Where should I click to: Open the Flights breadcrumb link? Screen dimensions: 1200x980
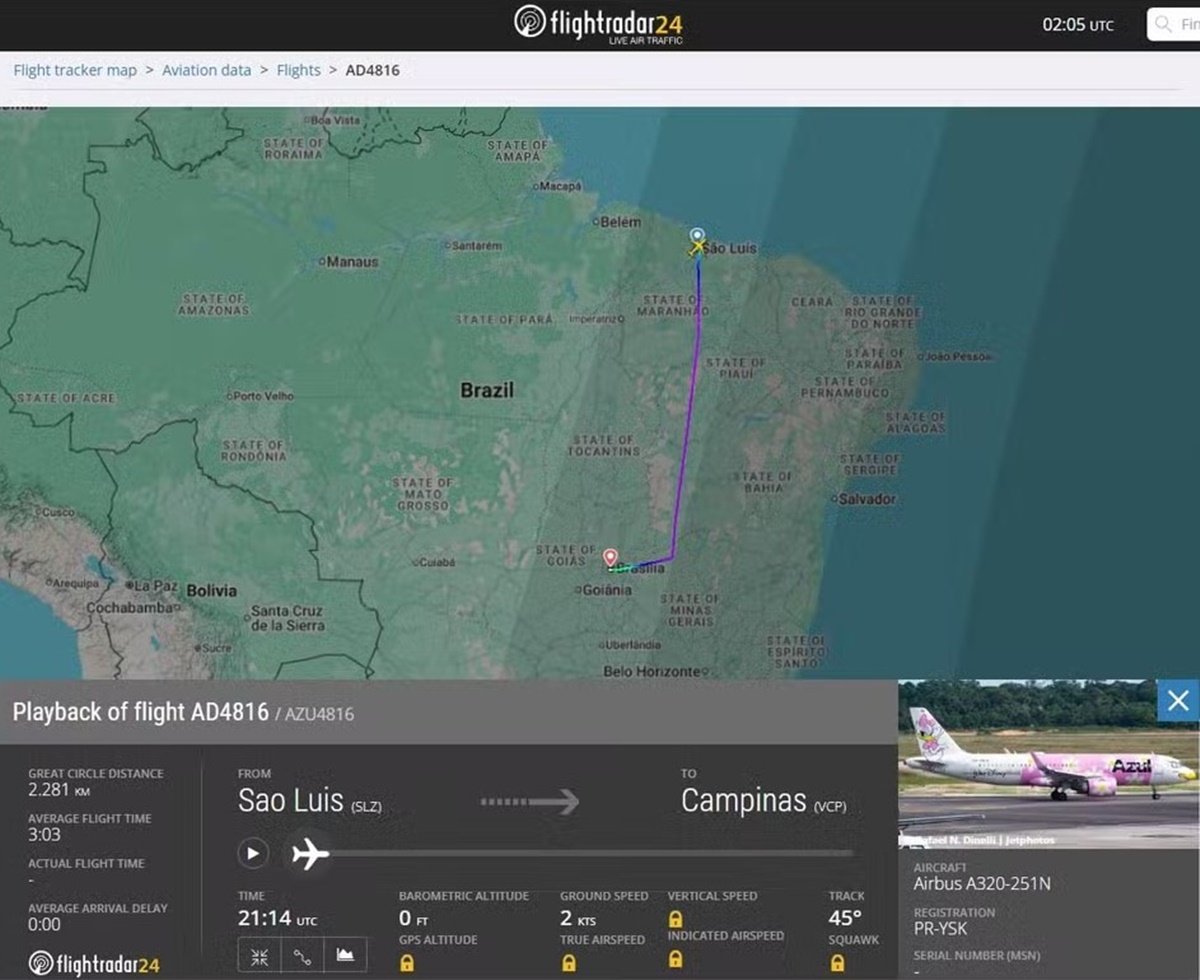(x=298, y=70)
